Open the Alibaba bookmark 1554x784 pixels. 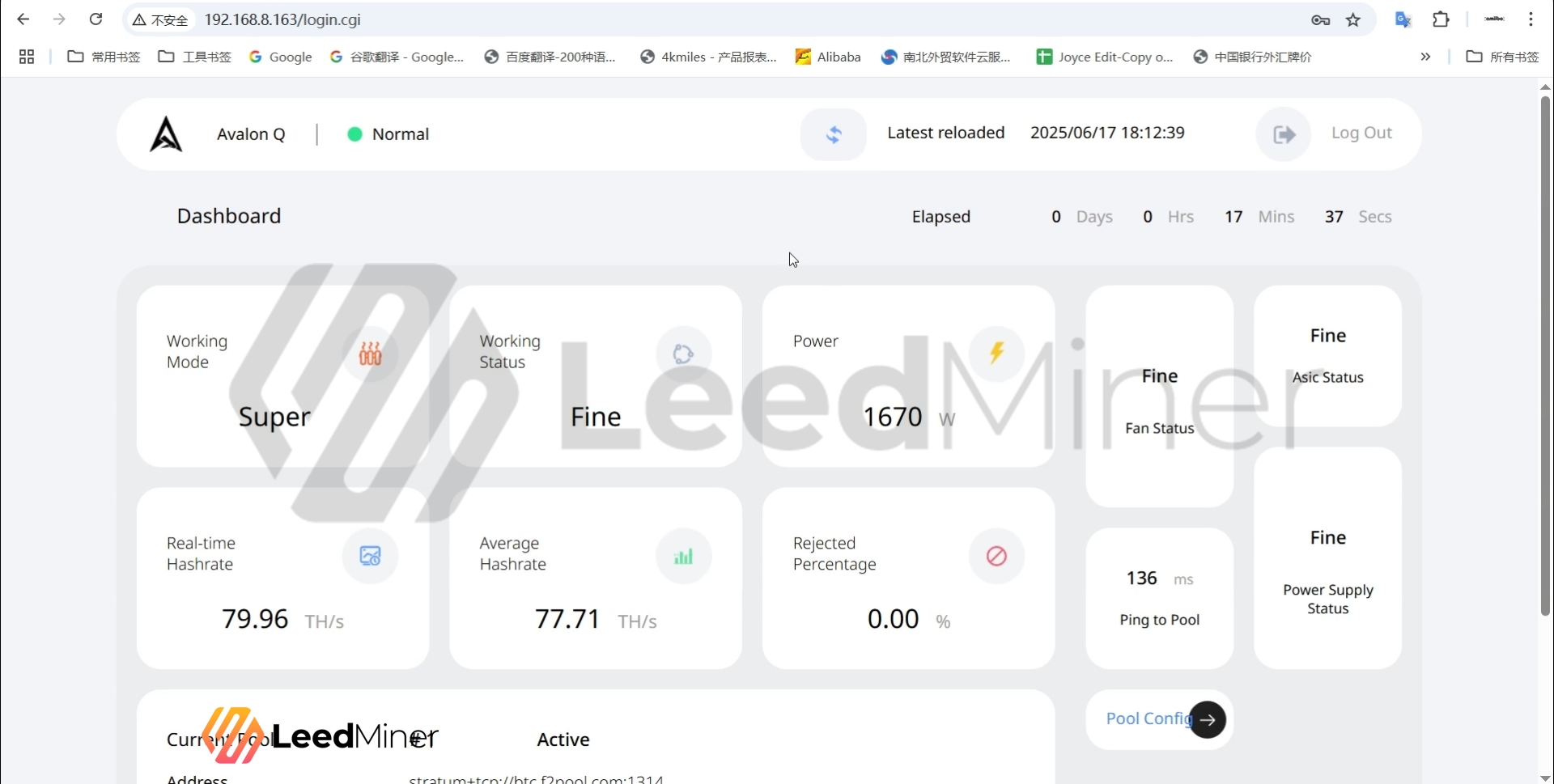click(x=828, y=57)
